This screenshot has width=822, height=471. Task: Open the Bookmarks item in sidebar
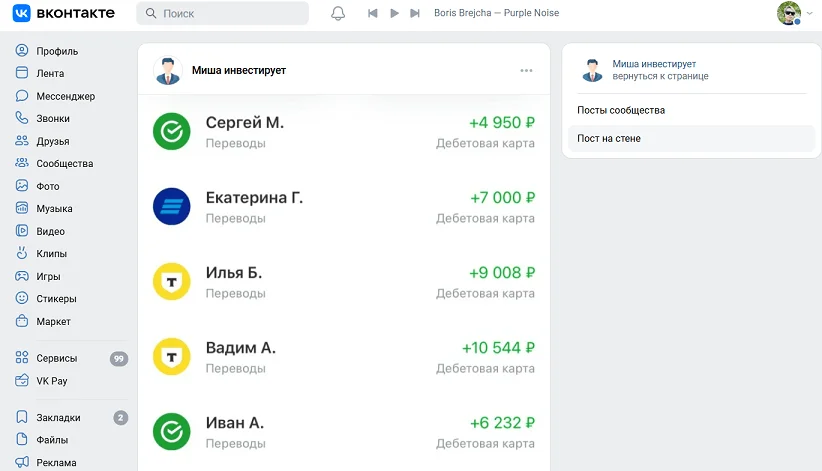[58, 417]
